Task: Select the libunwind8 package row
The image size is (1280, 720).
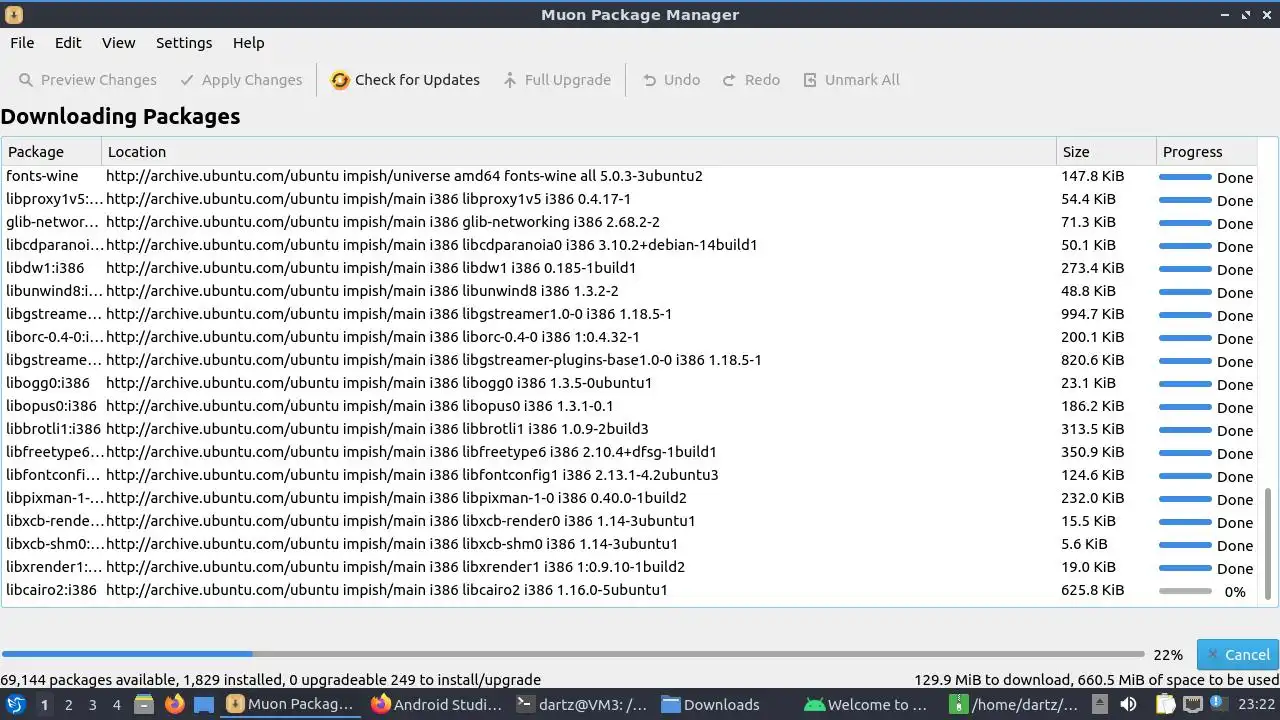Action: (x=630, y=291)
